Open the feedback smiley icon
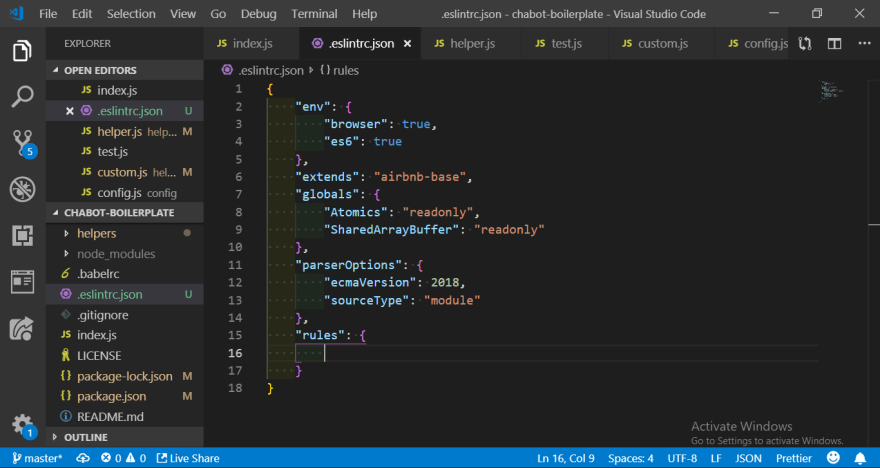Image resolution: width=880 pixels, height=468 pixels. click(833, 458)
